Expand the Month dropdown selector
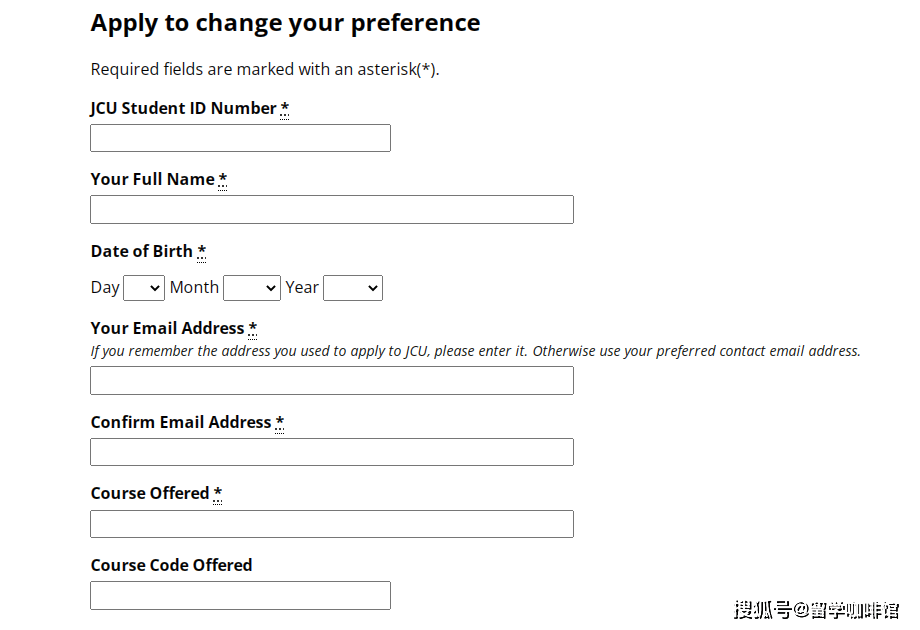This screenshot has width=920, height=630. 252,288
